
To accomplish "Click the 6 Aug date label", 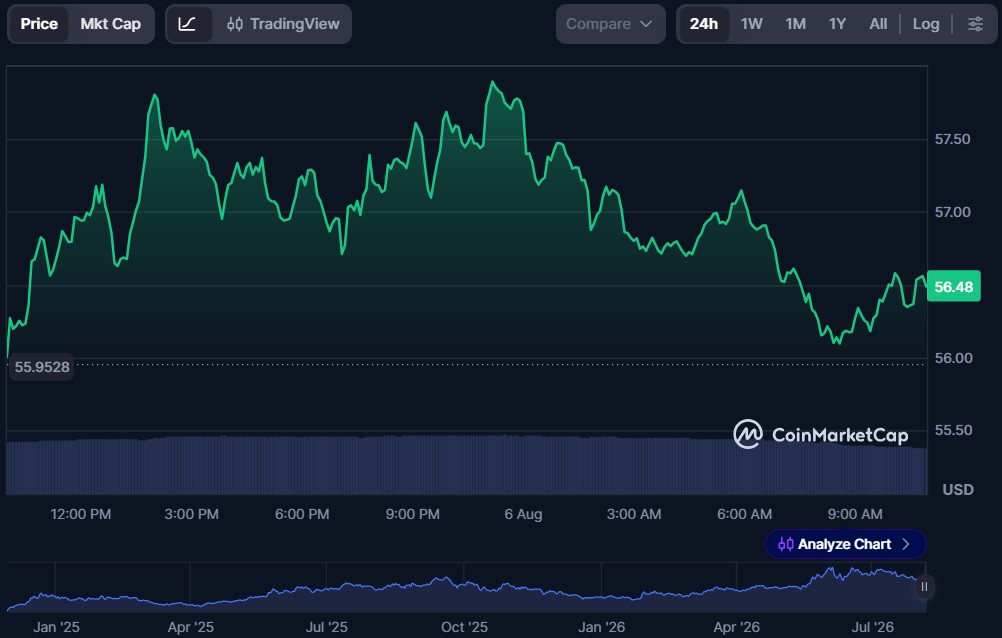I will click(523, 514).
